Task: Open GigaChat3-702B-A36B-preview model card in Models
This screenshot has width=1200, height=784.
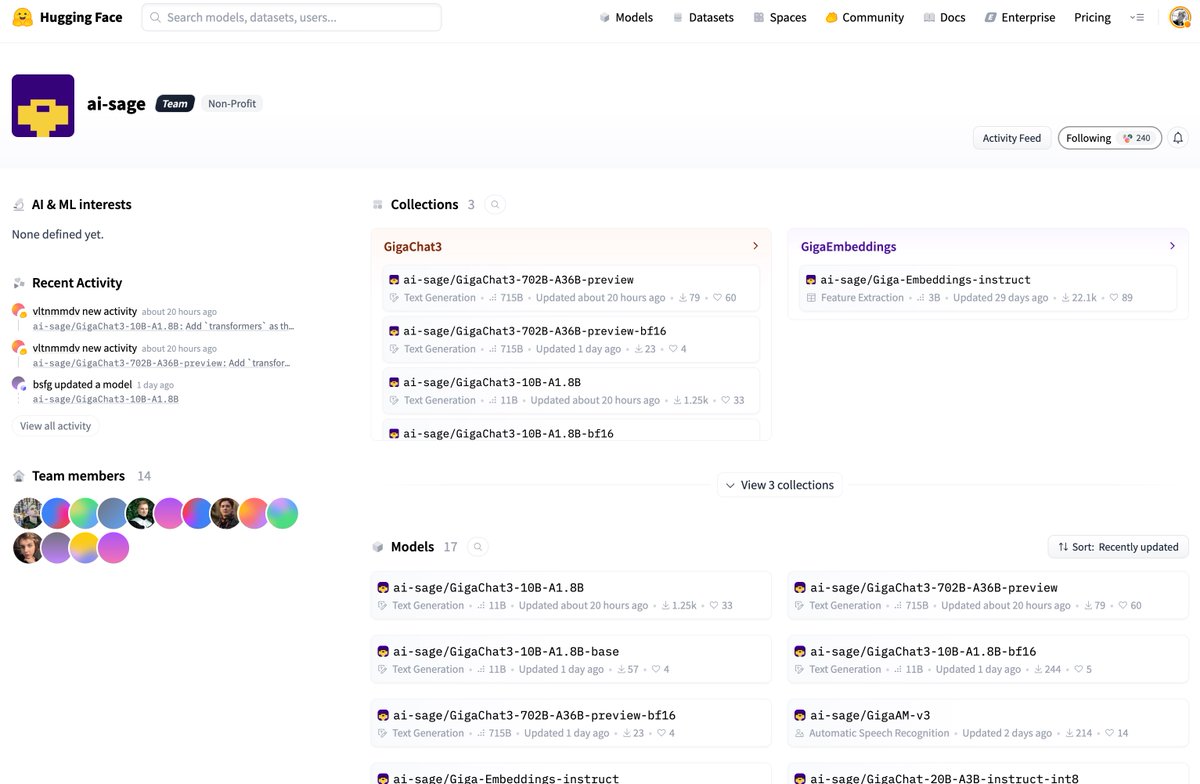Action: [x=988, y=596]
